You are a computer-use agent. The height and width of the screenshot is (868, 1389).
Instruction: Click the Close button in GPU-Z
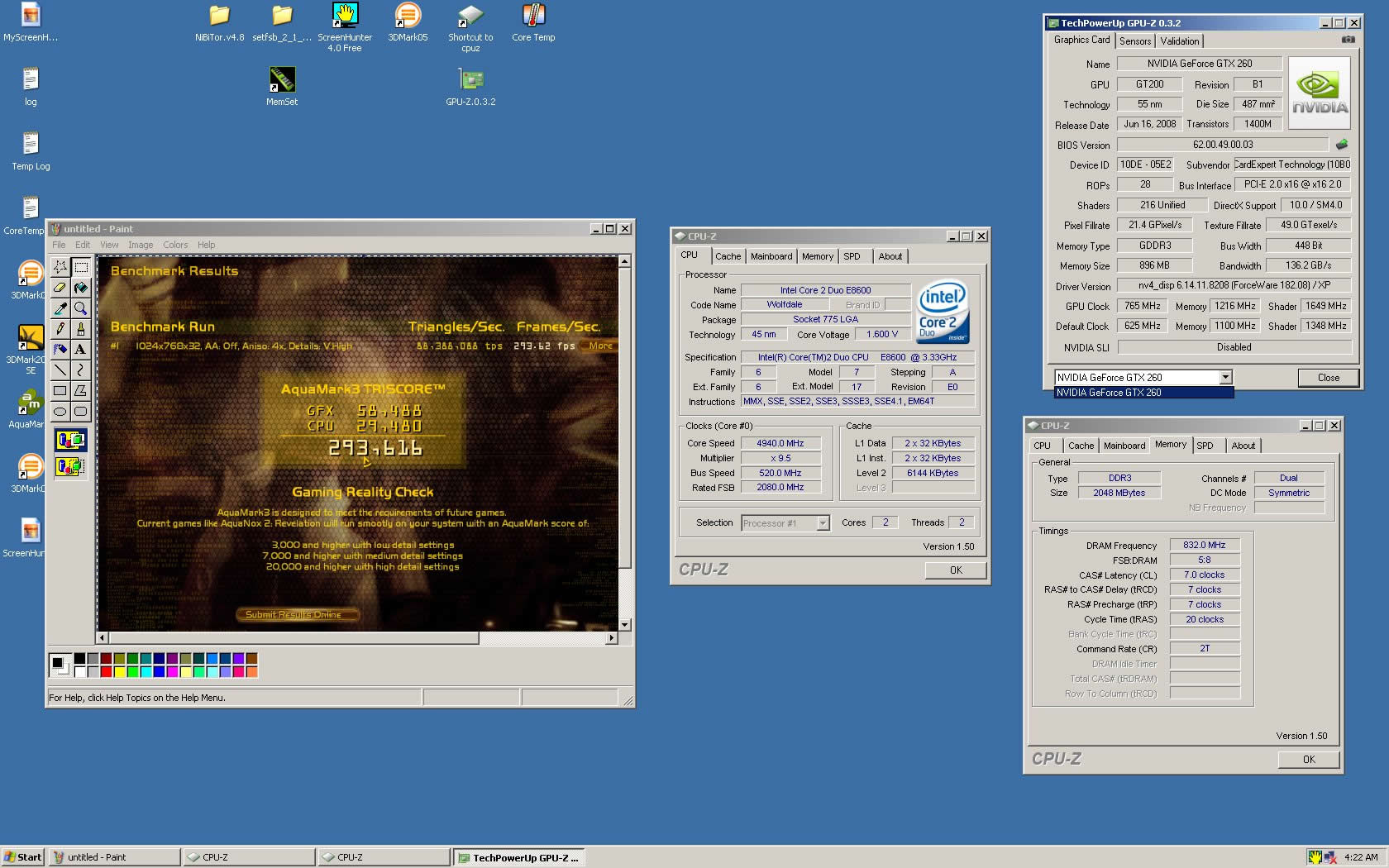click(1329, 378)
